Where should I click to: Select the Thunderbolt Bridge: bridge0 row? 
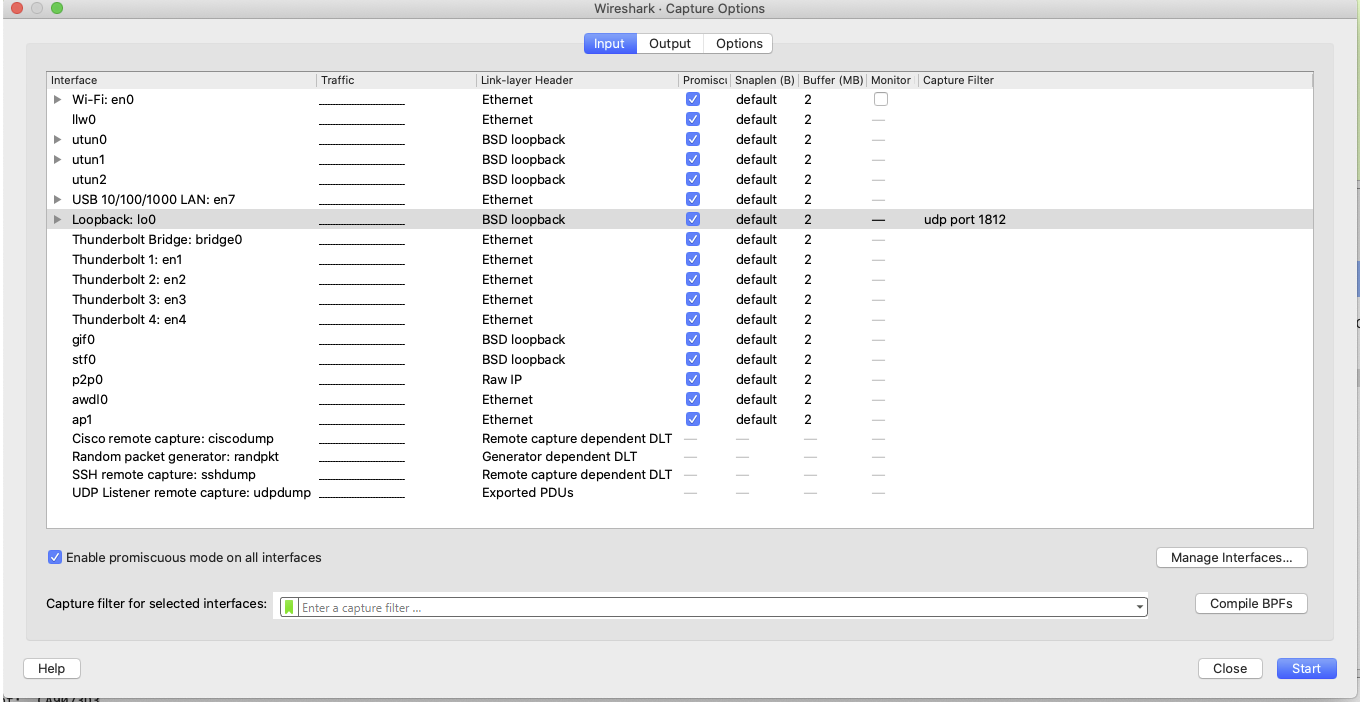point(157,239)
